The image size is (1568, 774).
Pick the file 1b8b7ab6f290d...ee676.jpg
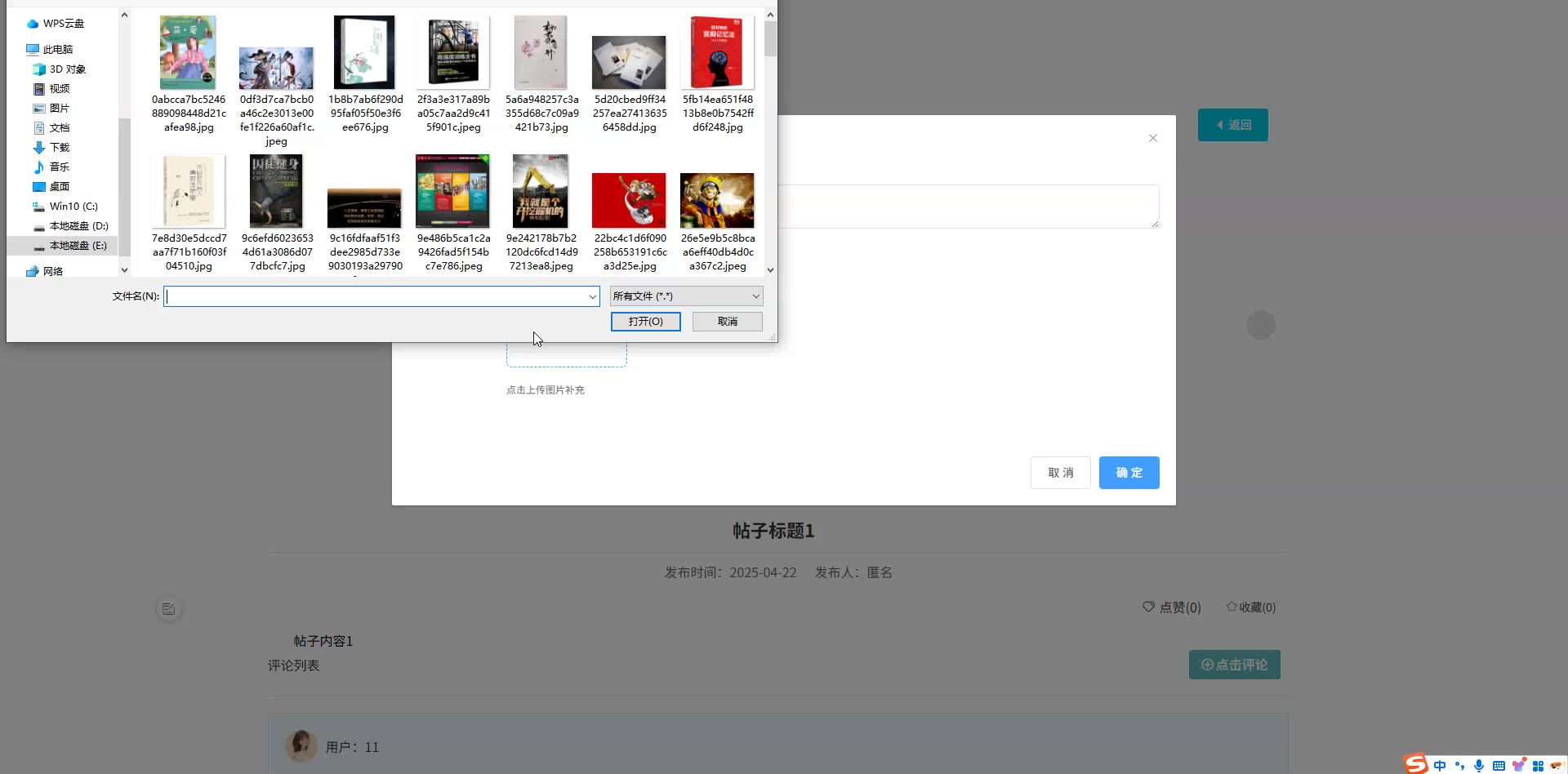(365, 74)
